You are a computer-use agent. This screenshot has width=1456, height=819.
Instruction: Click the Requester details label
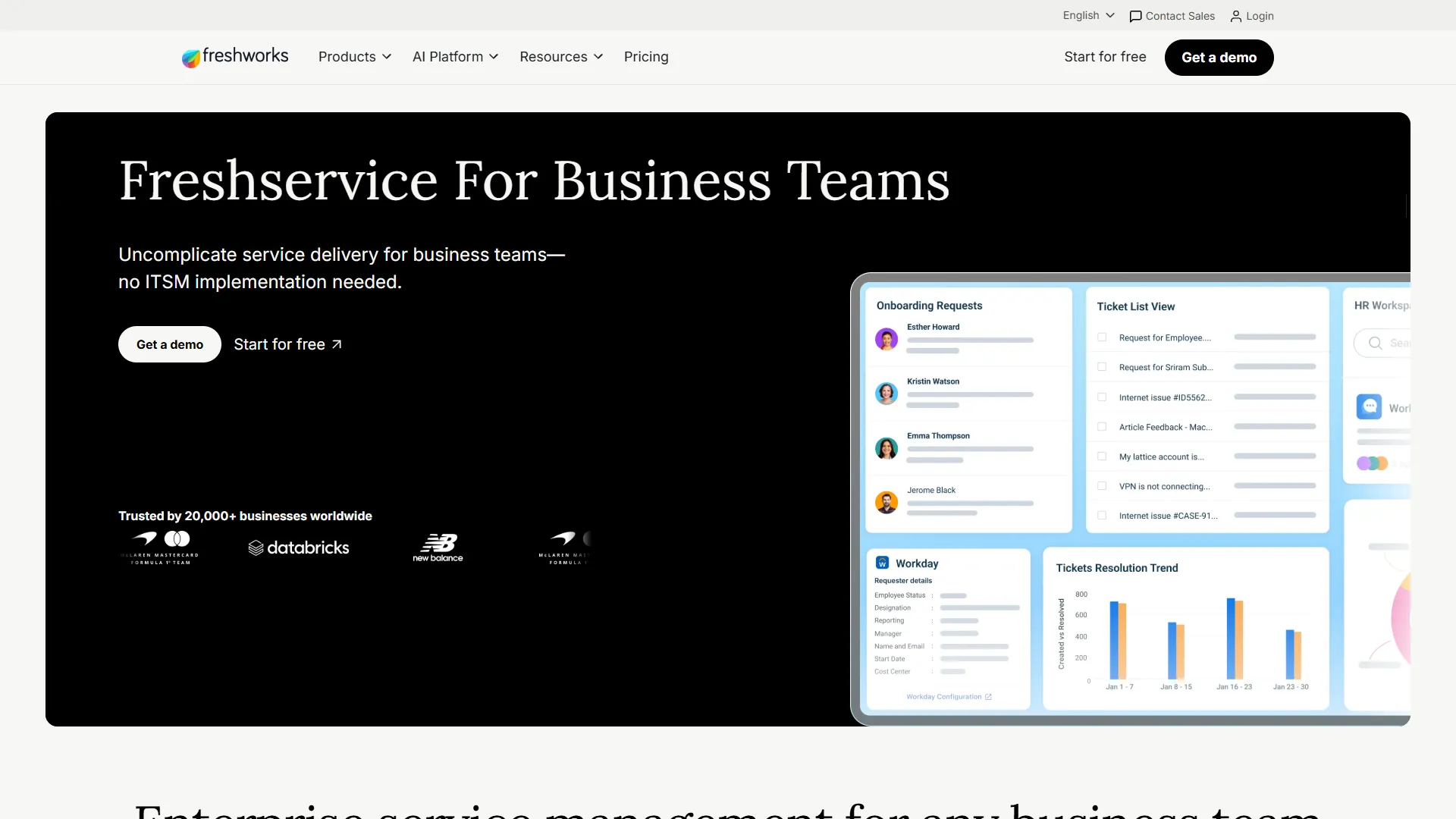tap(903, 581)
